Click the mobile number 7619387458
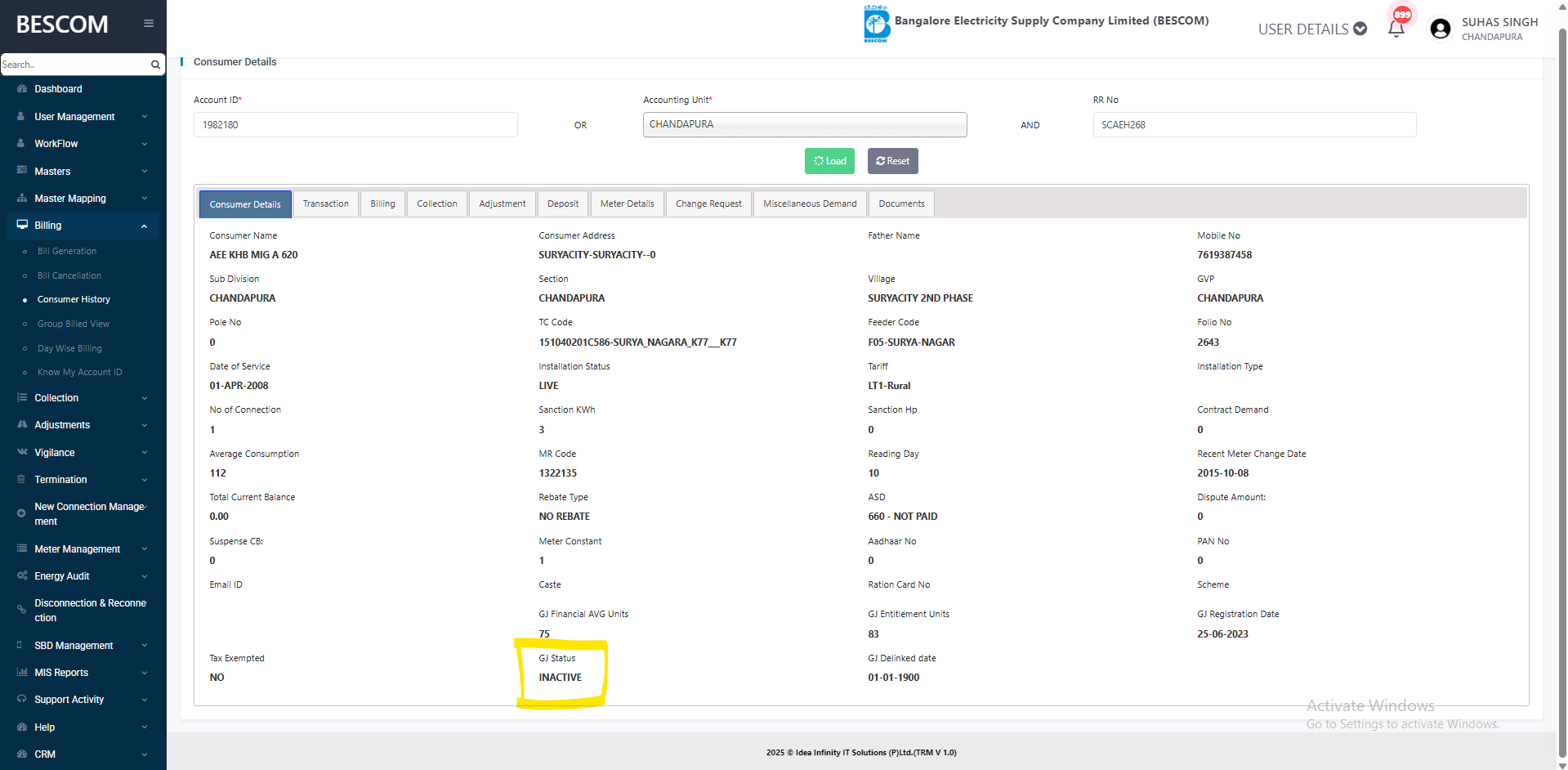Screen dimensions: 1568x770 click(x=1224, y=255)
